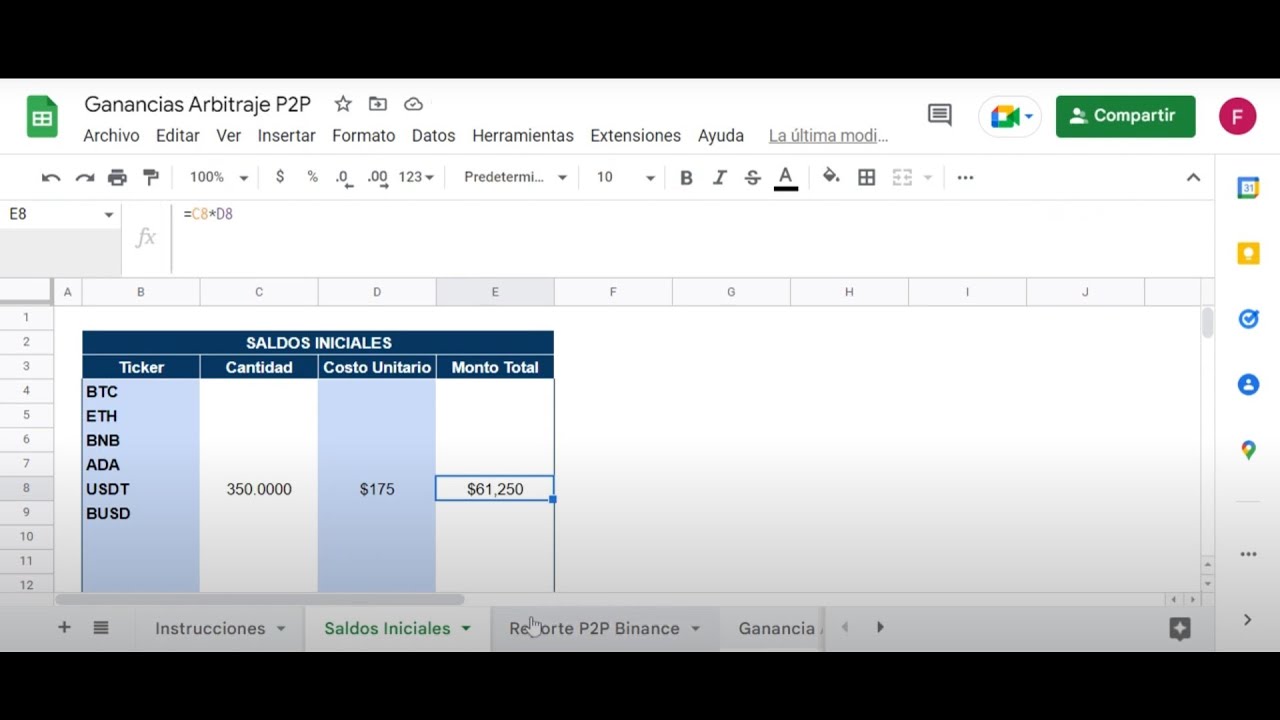Open La última modi... edit history link
This screenshot has width=1280, height=720.
click(828, 136)
